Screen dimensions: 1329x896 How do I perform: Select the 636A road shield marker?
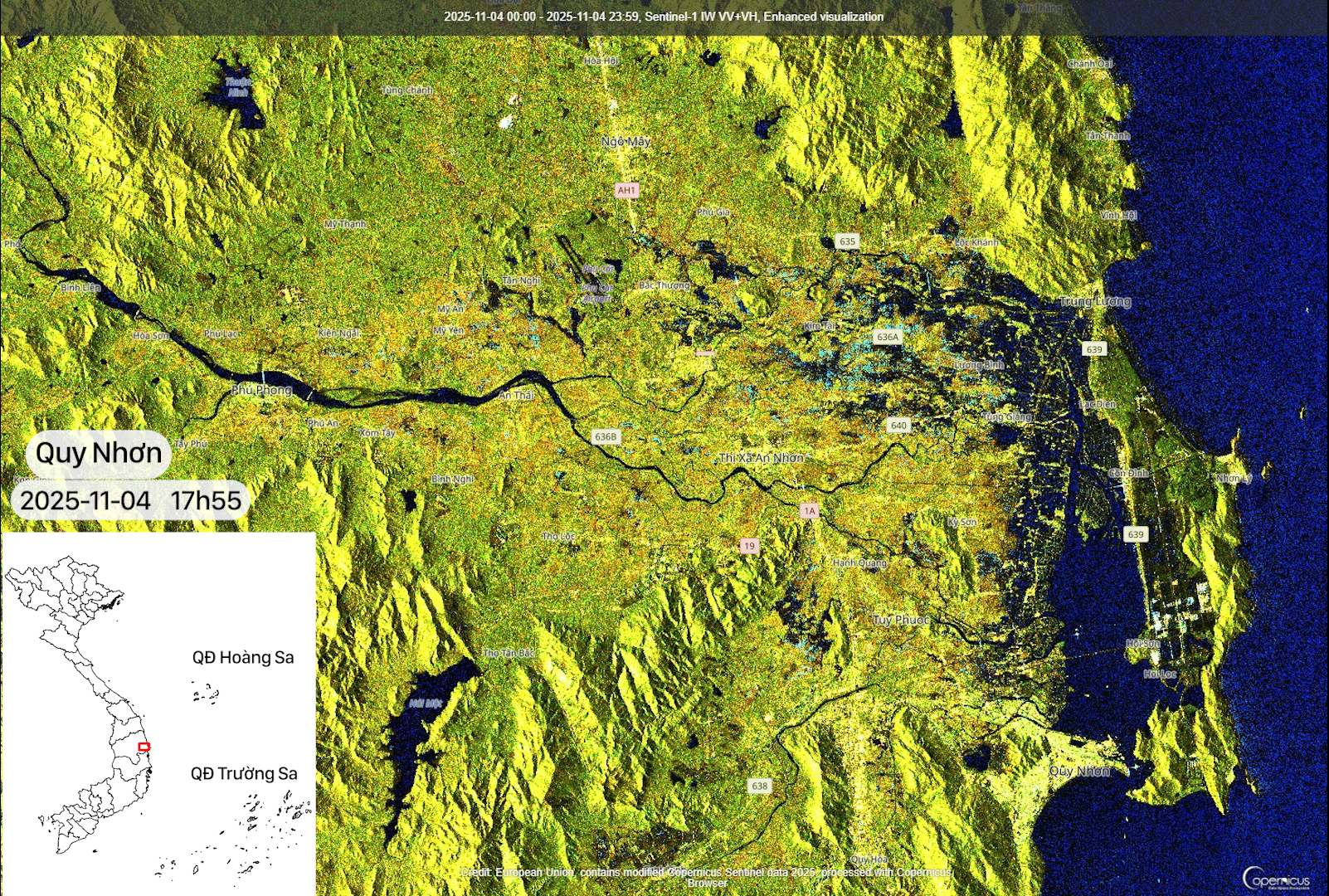coord(888,337)
